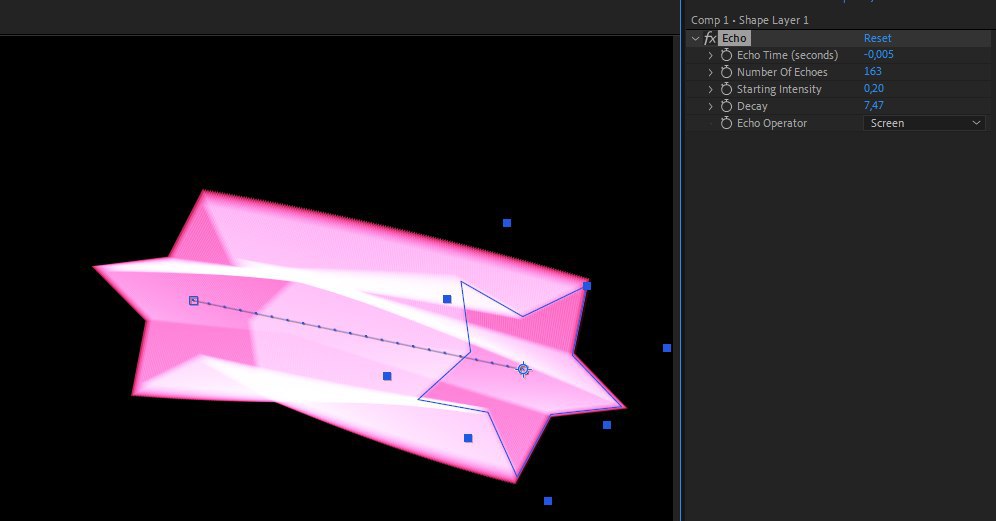Edit Starting Intensity value 0,20

point(874,88)
